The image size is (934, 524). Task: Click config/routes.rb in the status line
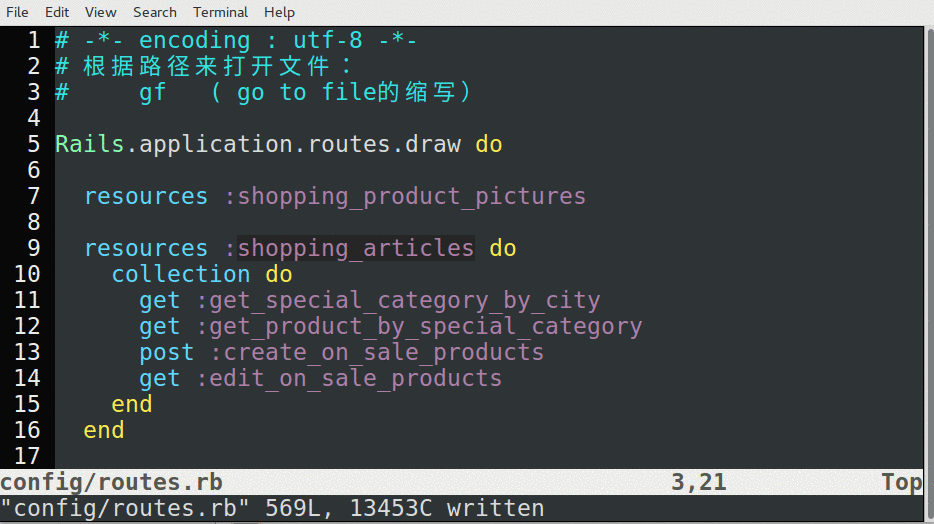click(x=111, y=482)
